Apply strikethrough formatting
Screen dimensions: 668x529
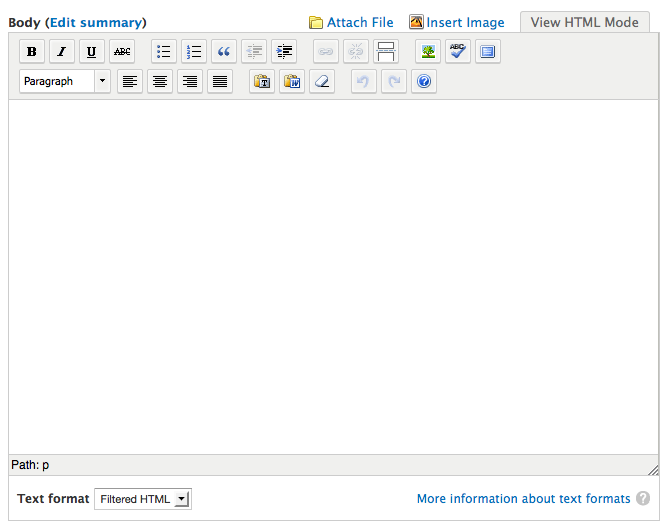[122, 52]
